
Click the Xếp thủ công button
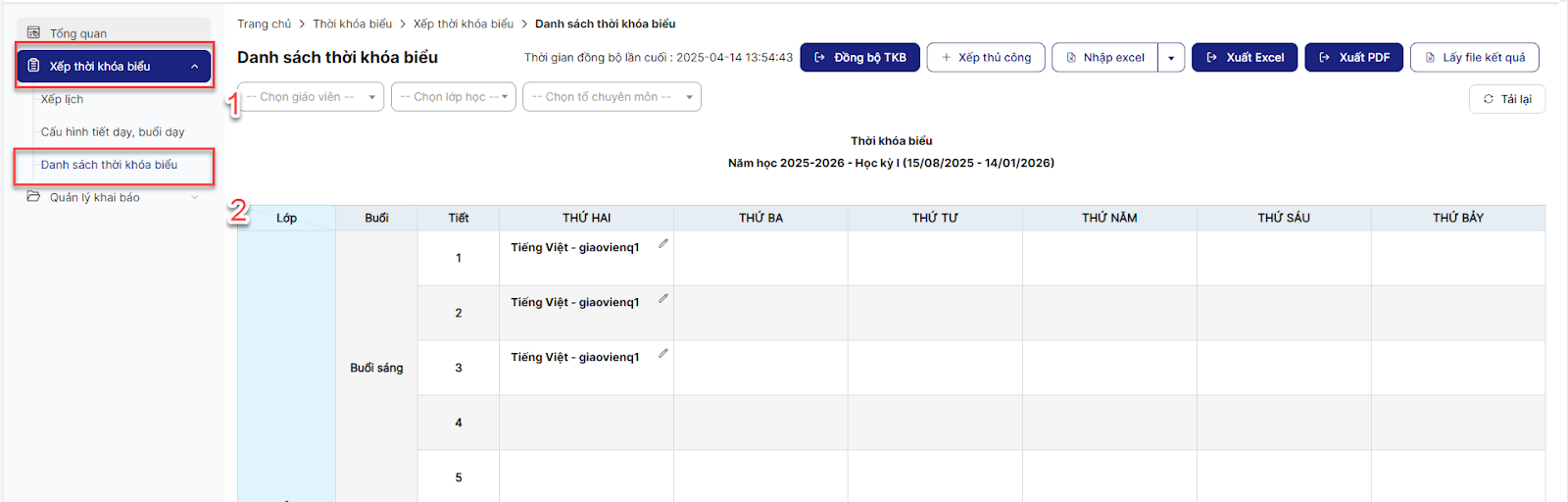[x=986, y=58]
